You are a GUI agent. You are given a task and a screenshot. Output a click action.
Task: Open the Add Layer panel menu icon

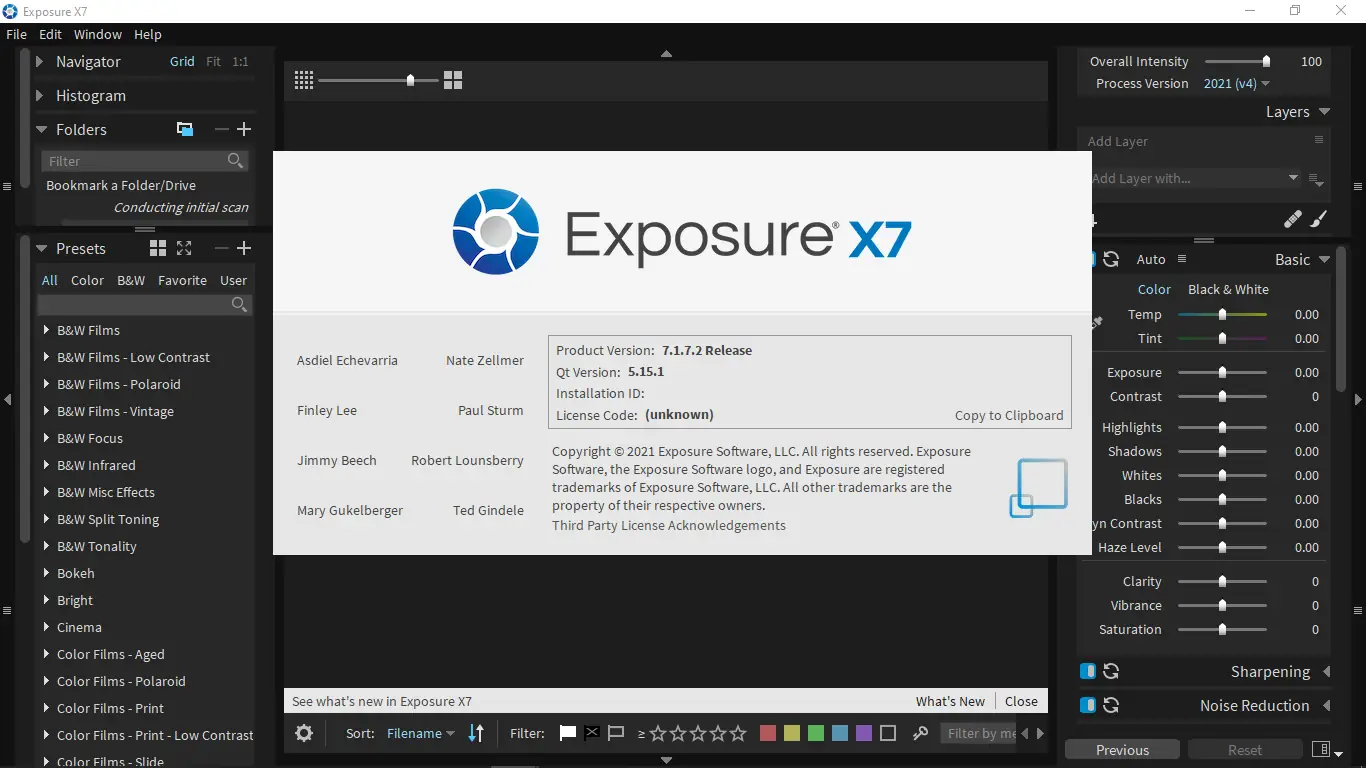coord(1319,140)
